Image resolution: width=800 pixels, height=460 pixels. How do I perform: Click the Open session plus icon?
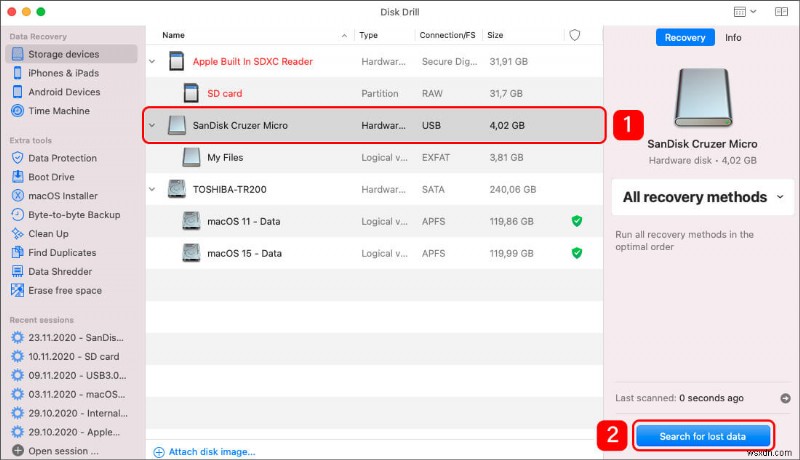pyautogui.click(x=18, y=451)
